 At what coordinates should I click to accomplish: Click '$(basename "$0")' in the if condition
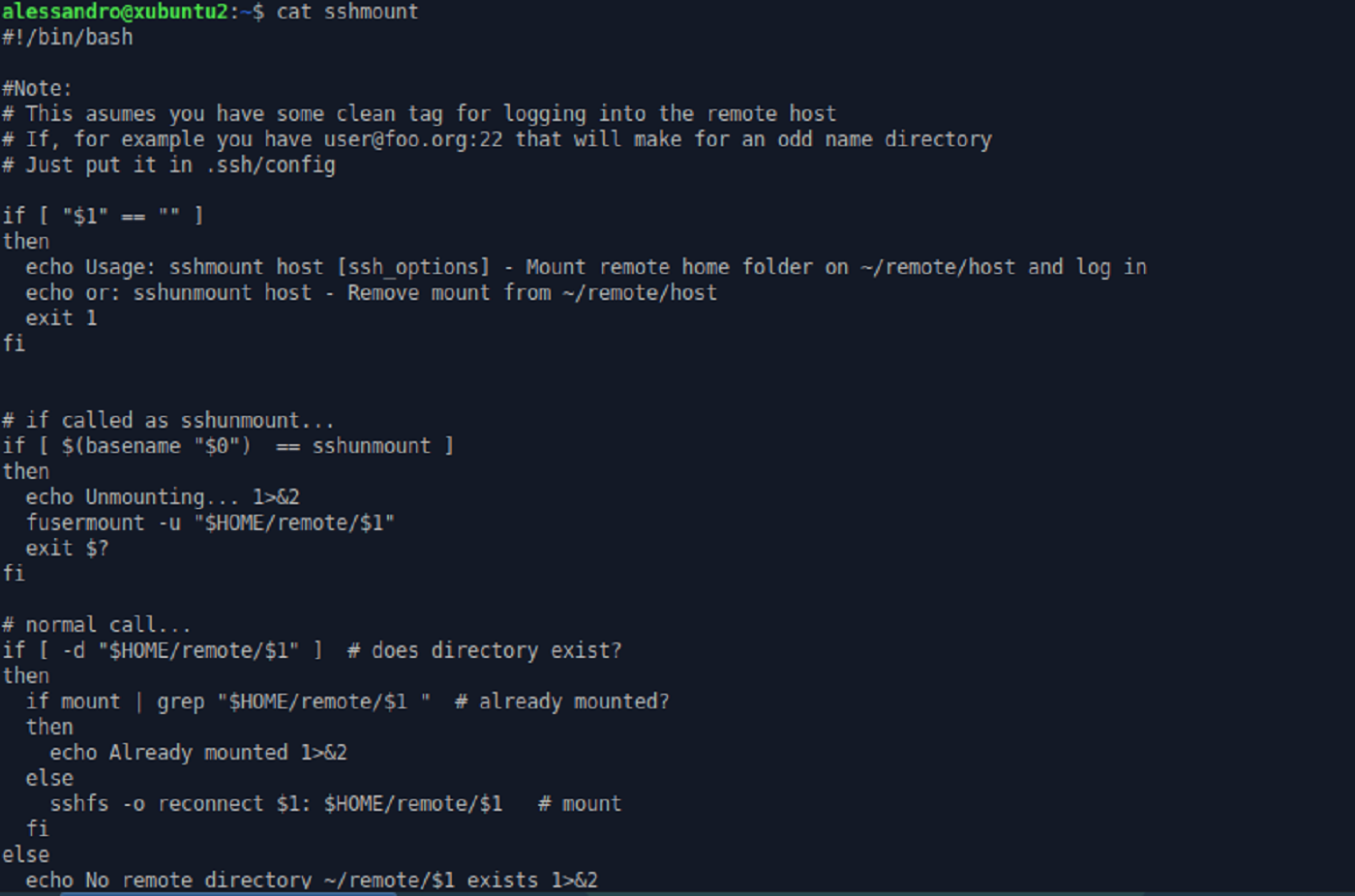click(x=156, y=446)
